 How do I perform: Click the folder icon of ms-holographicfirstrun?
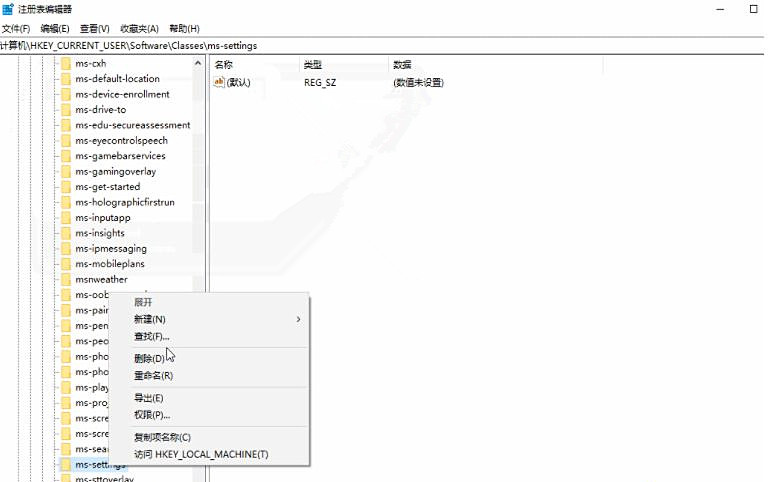coord(65,202)
